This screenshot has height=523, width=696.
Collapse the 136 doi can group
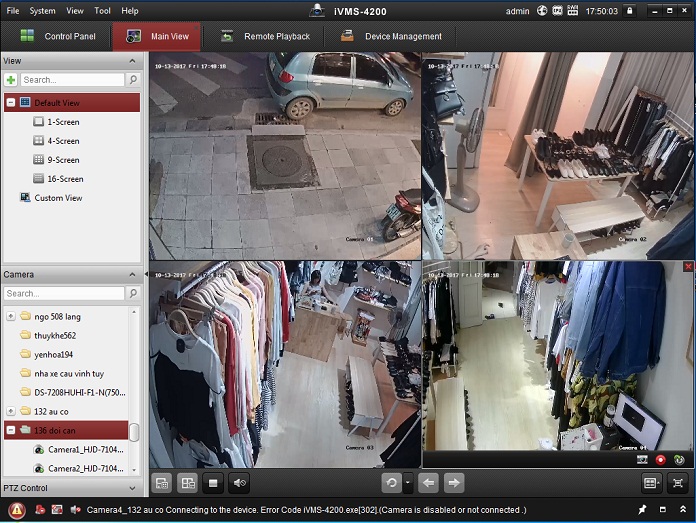point(11,430)
